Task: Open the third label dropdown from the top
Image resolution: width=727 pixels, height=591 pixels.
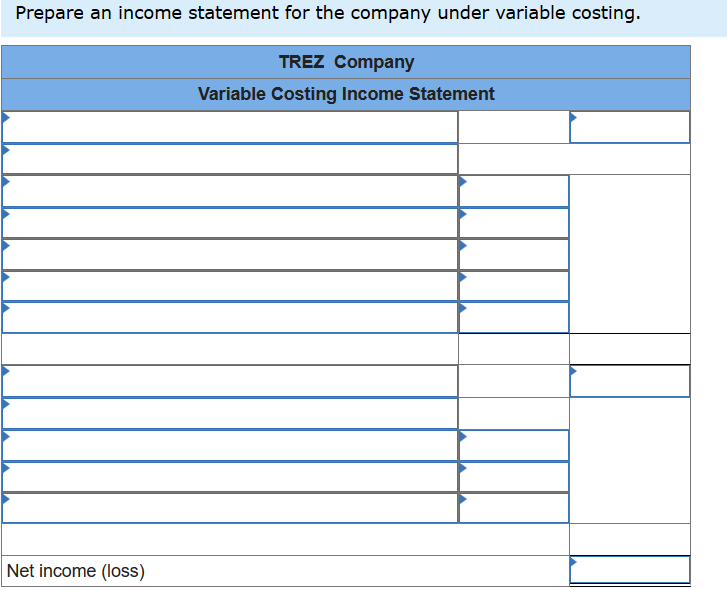Action: 230,191
